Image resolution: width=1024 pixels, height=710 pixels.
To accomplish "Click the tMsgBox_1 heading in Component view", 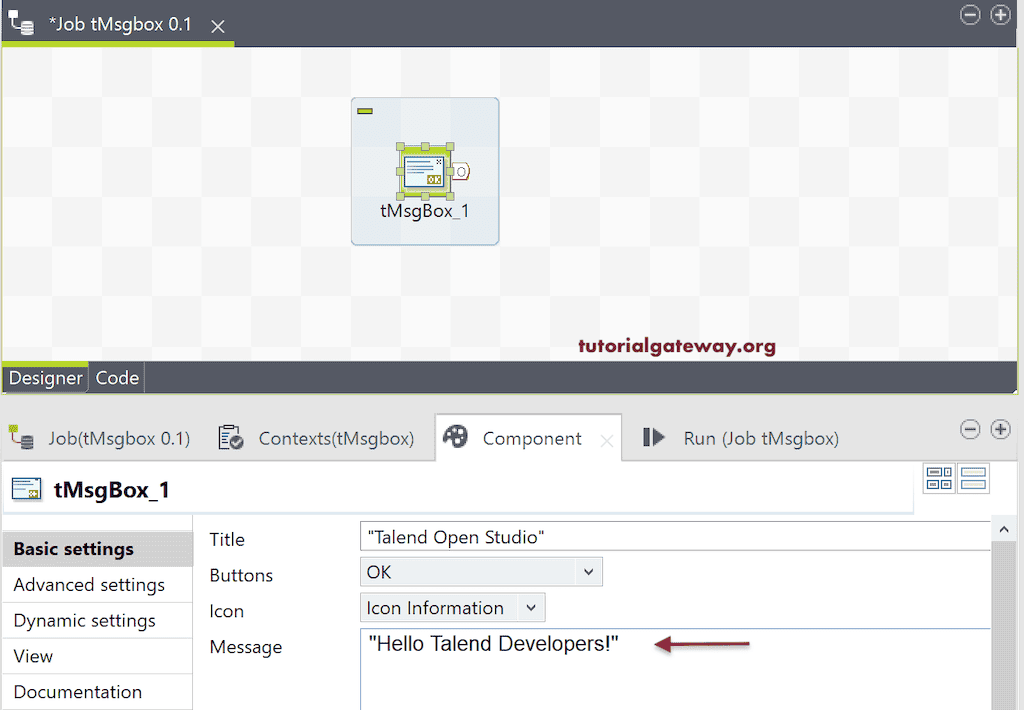I will [x=112, y=489].
